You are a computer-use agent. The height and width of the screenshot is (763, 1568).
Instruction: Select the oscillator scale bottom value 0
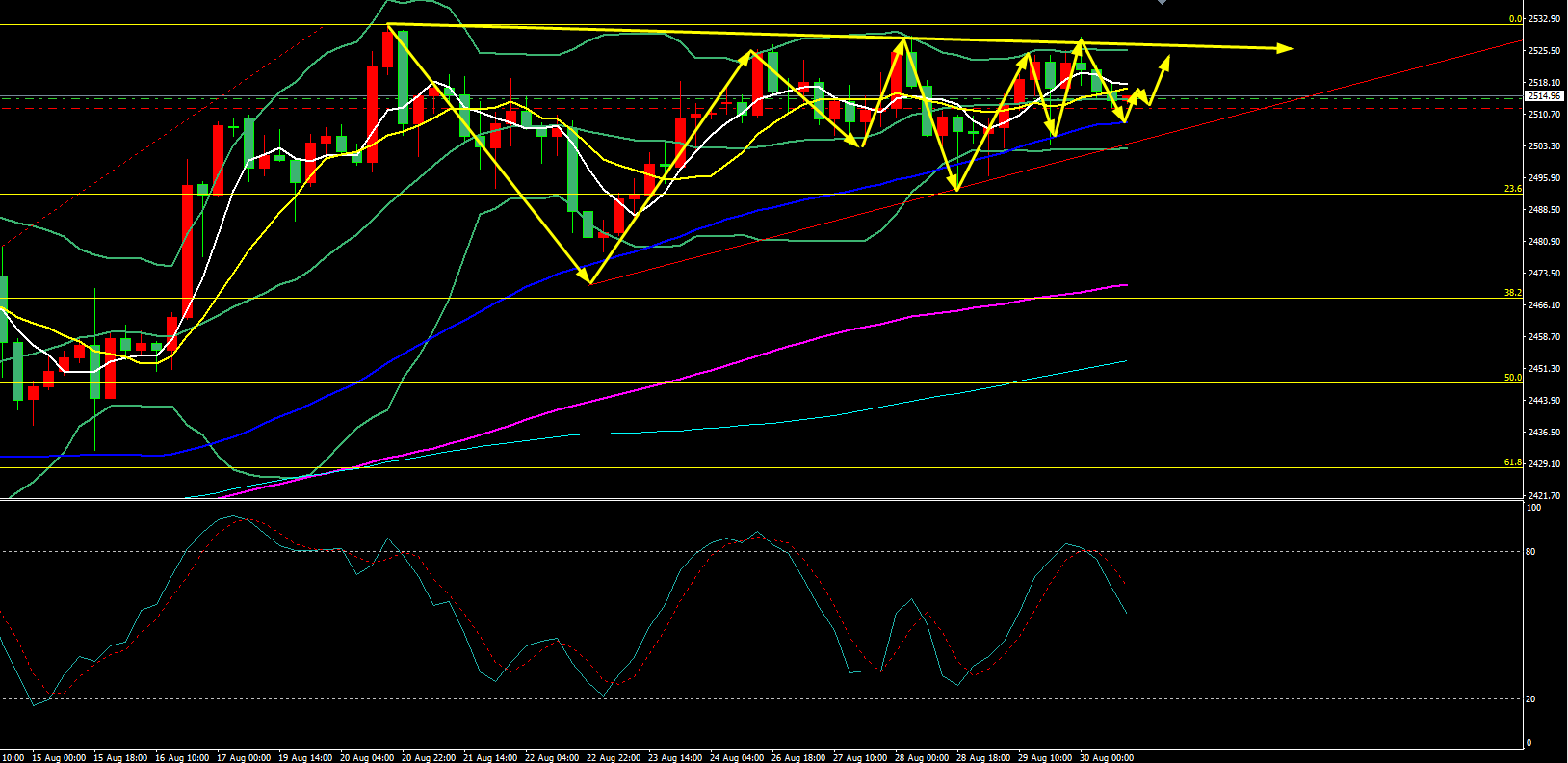1529,743
